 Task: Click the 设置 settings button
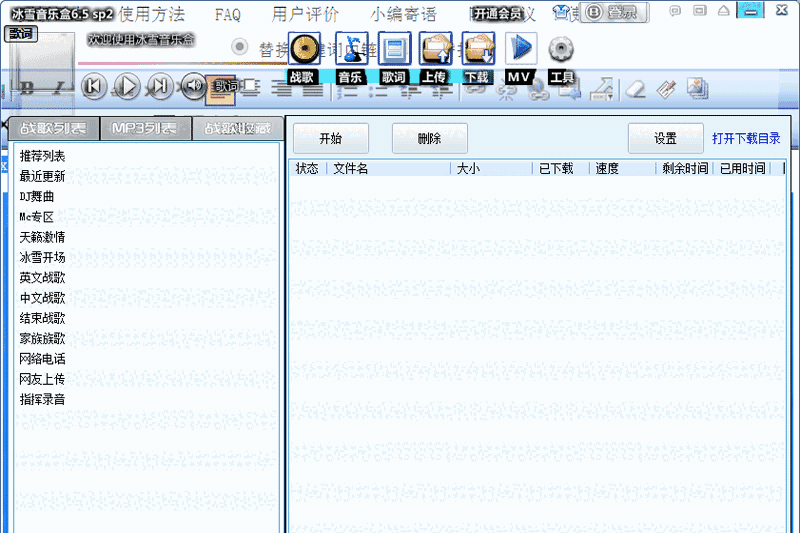tap(666, 138)
